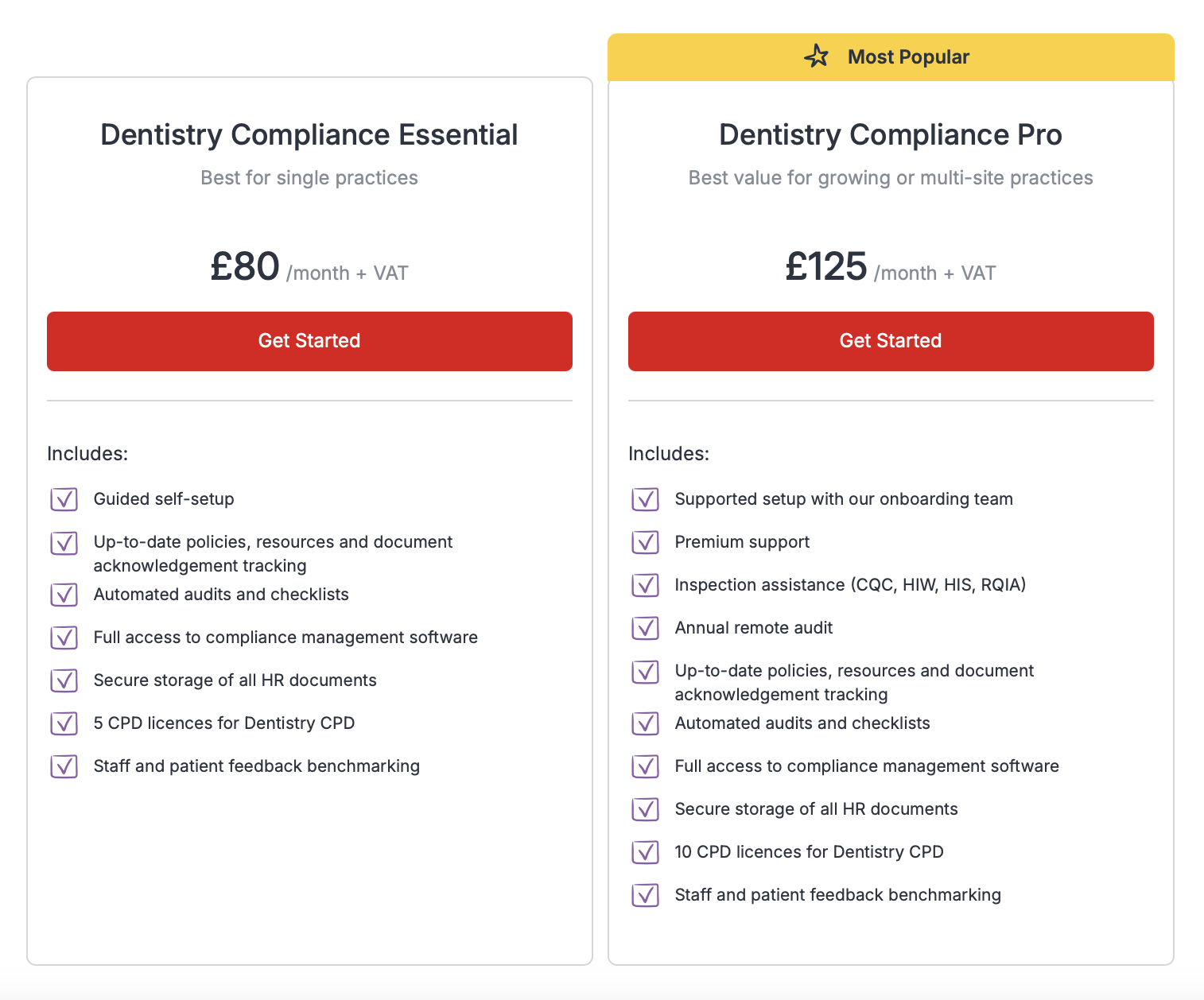Click check icon beside 10 CPD licences

pyautogui.click(x=645, y=852)
